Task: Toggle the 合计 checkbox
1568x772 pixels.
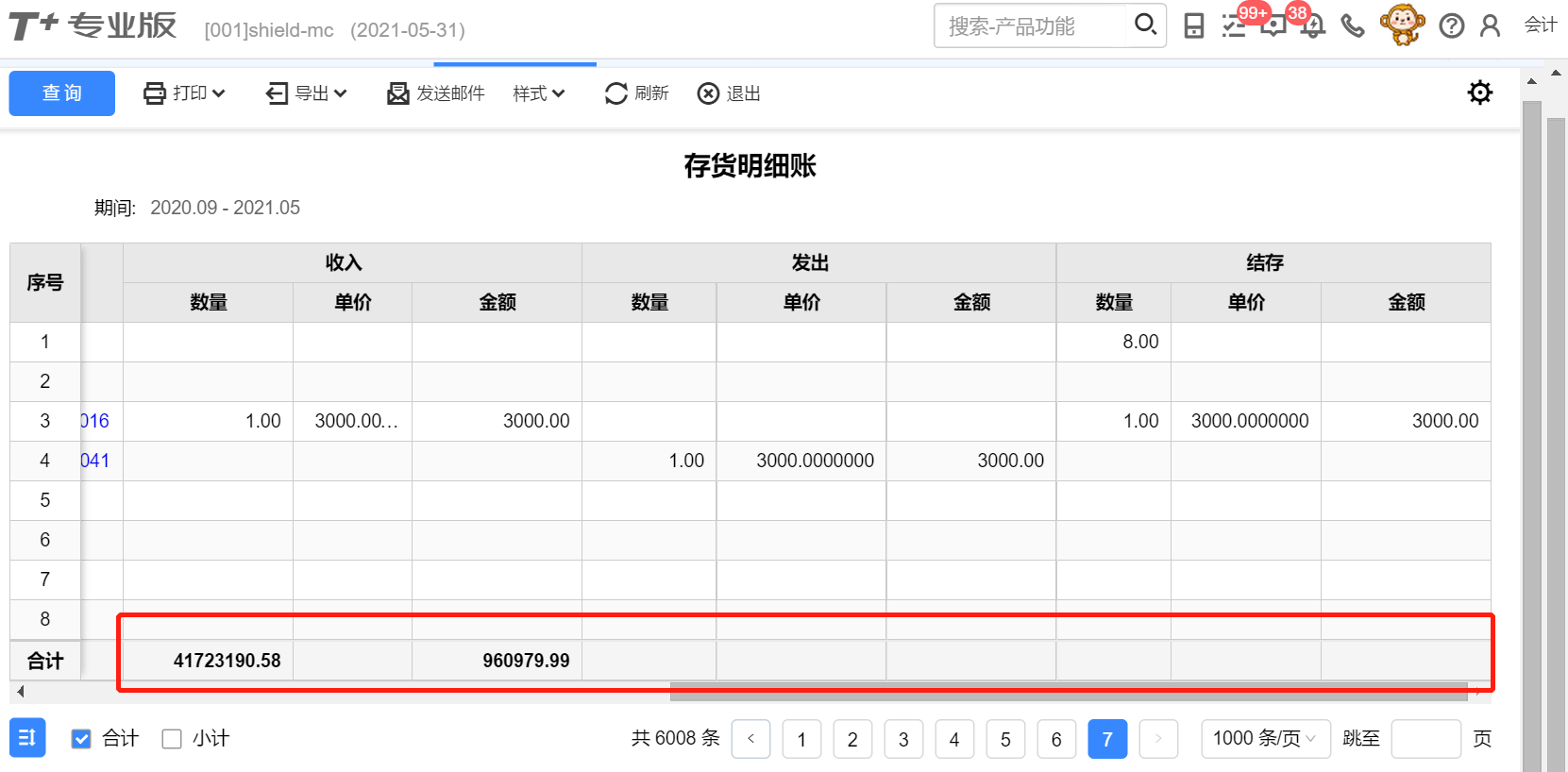Action: pos(82,739)
